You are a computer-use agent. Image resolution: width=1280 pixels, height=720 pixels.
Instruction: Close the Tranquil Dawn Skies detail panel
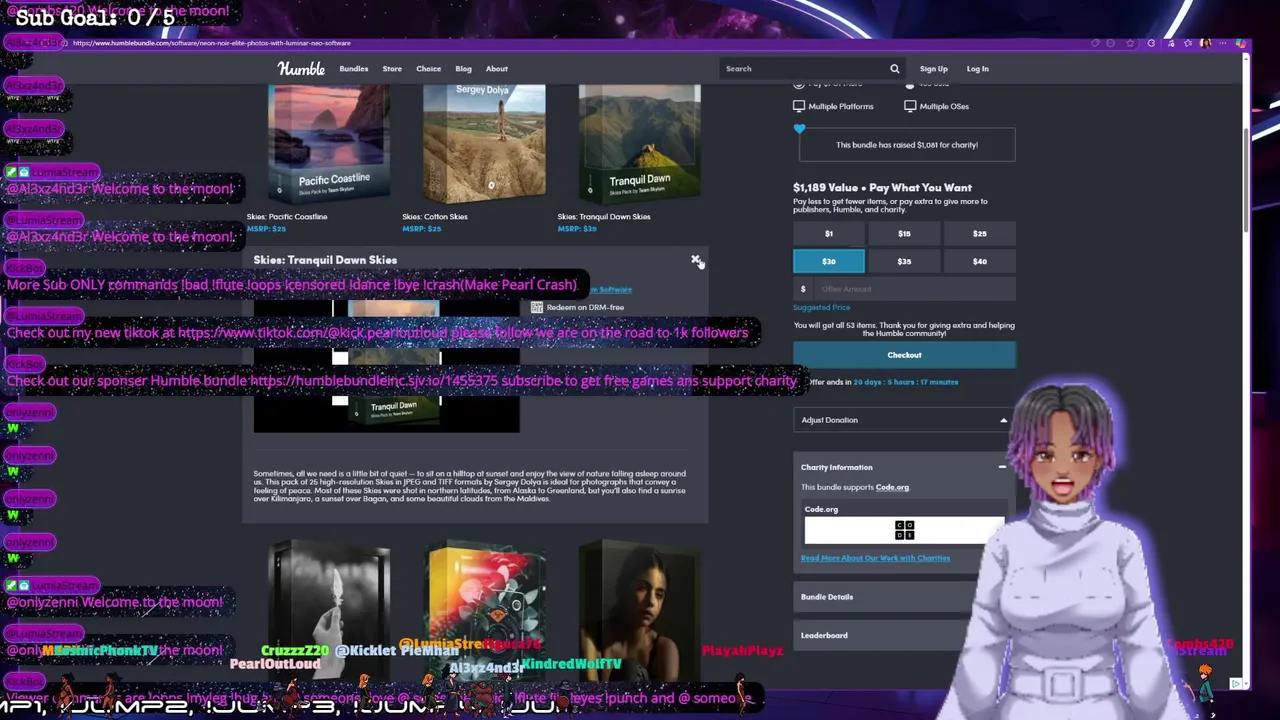coord(696,260)
